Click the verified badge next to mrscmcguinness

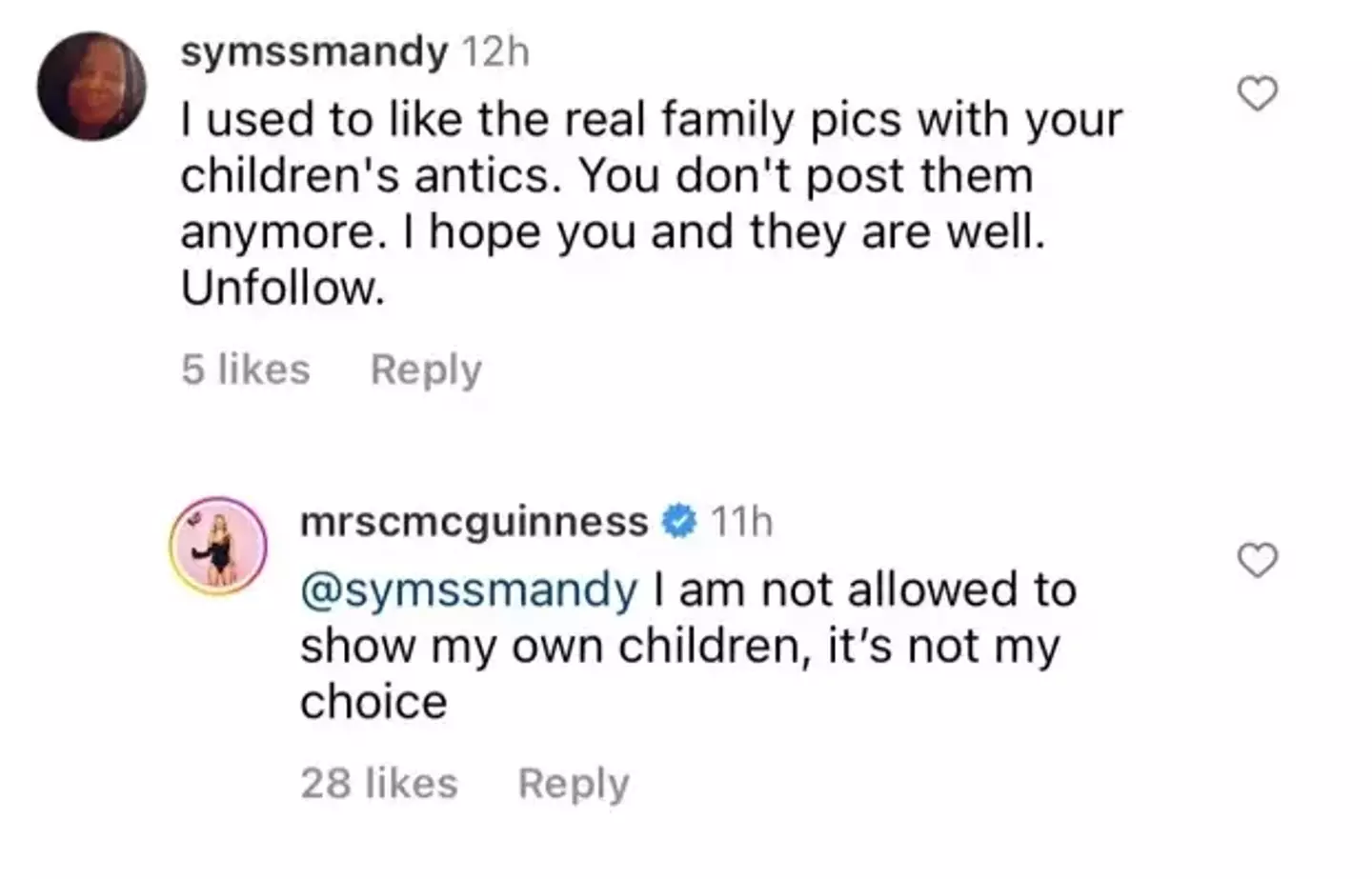pos(678,520)
